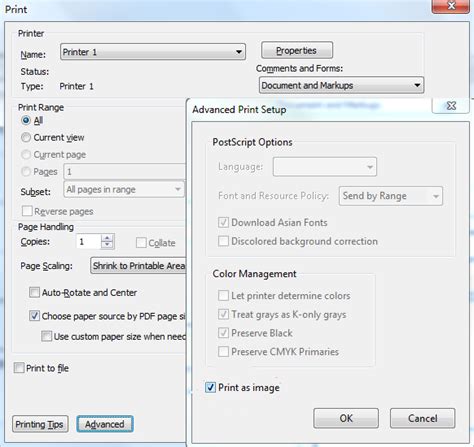Image resolution: width=474 pixels, height=447 pixels.
Task: Toggle Discolored background correction checkbox
Action: pos(223,241)
